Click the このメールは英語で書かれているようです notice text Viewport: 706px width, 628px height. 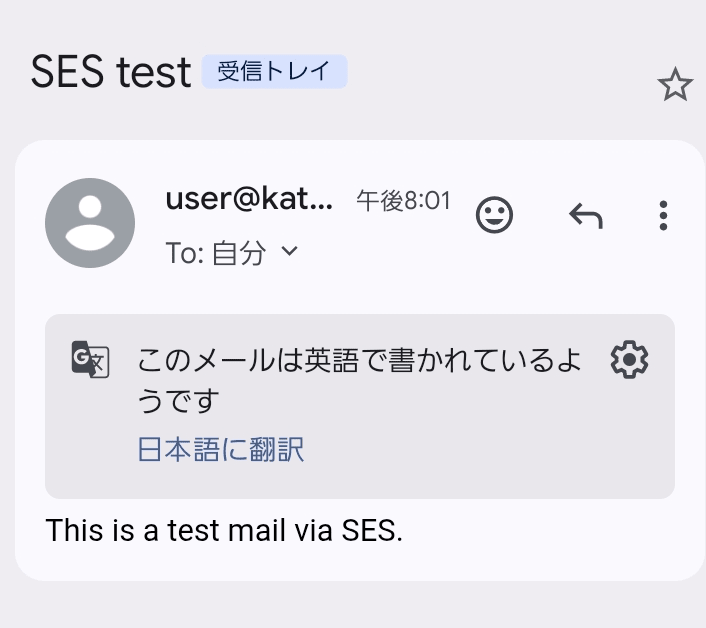pos(360,380)
